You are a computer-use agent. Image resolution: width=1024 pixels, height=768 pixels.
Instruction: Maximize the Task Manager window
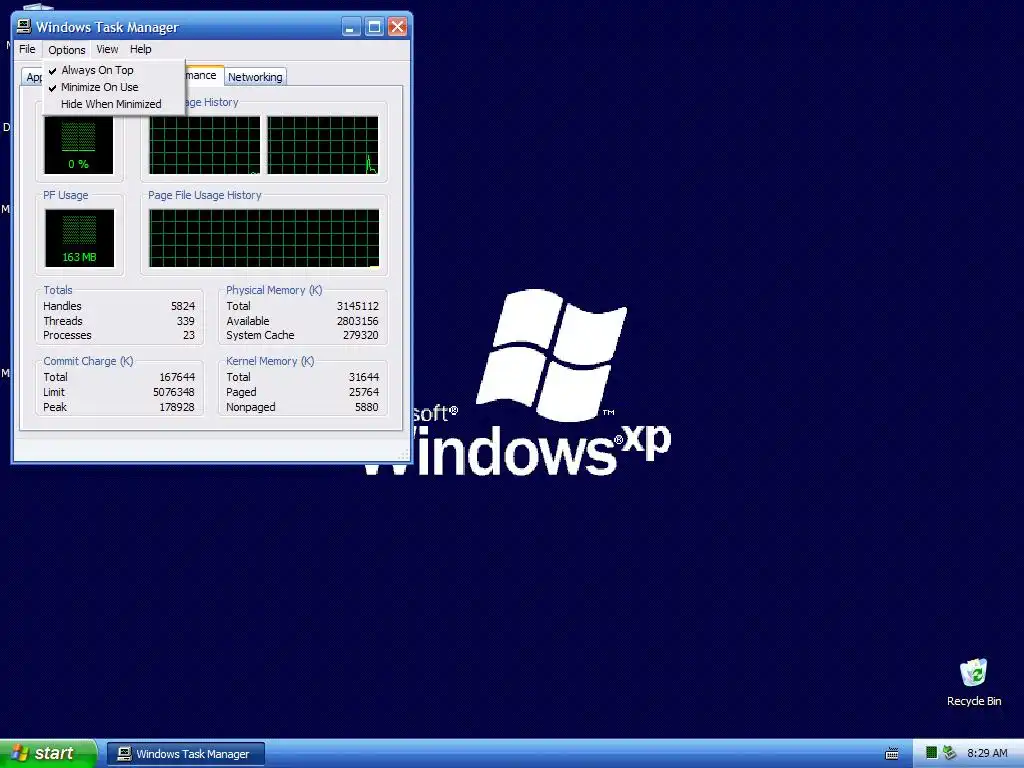pyautogui.click(x=374, y=27)
